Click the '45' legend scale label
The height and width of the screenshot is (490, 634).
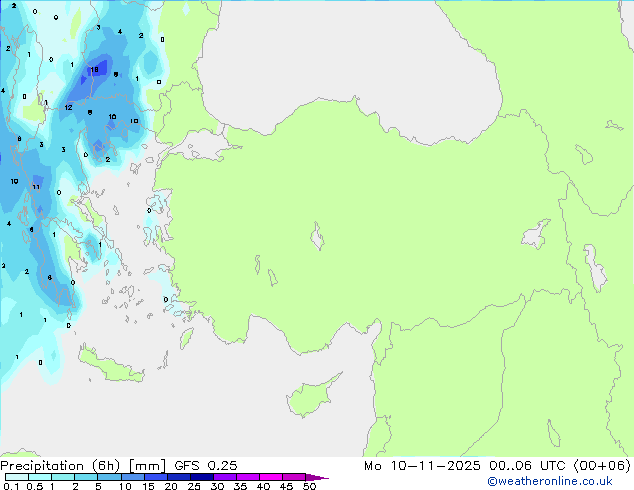click(286, 486)
